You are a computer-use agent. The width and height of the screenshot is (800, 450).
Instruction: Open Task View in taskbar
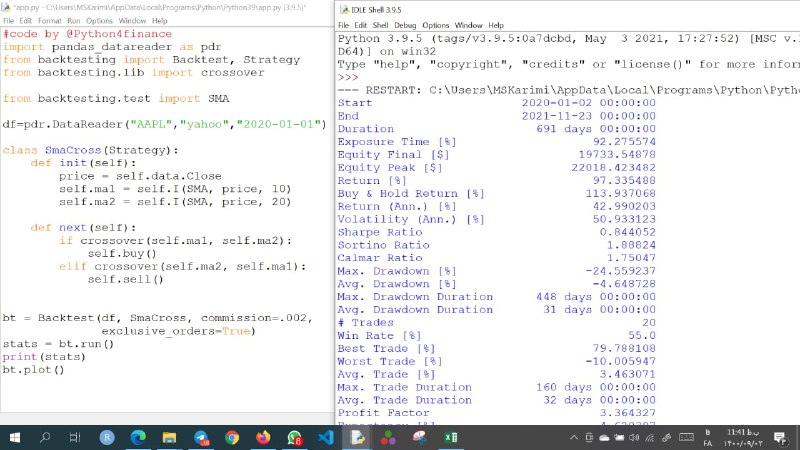point(75,437)
